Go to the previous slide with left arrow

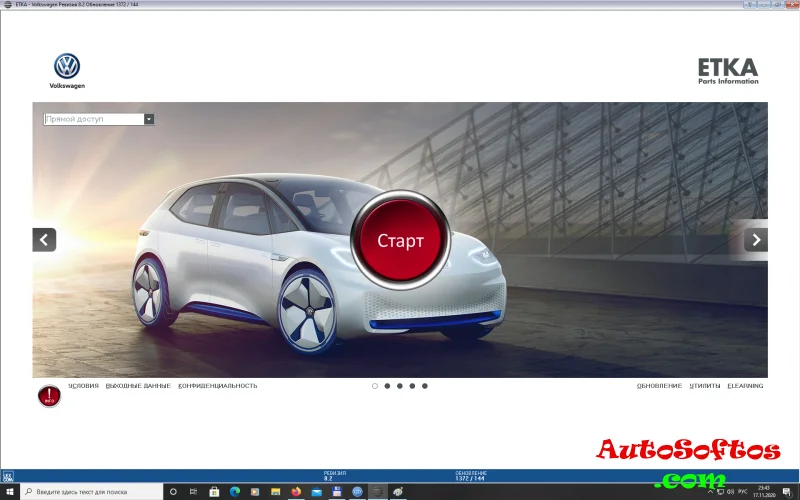point(44,240)
